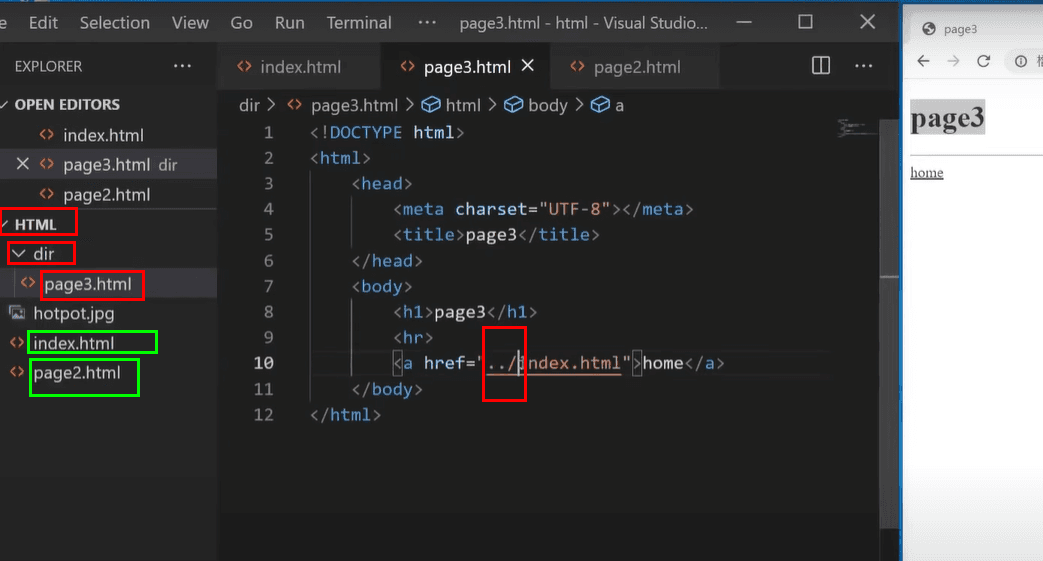1043x561 pixels.
Task: Collapse the HTML workspace section
Action: point(6,224)
